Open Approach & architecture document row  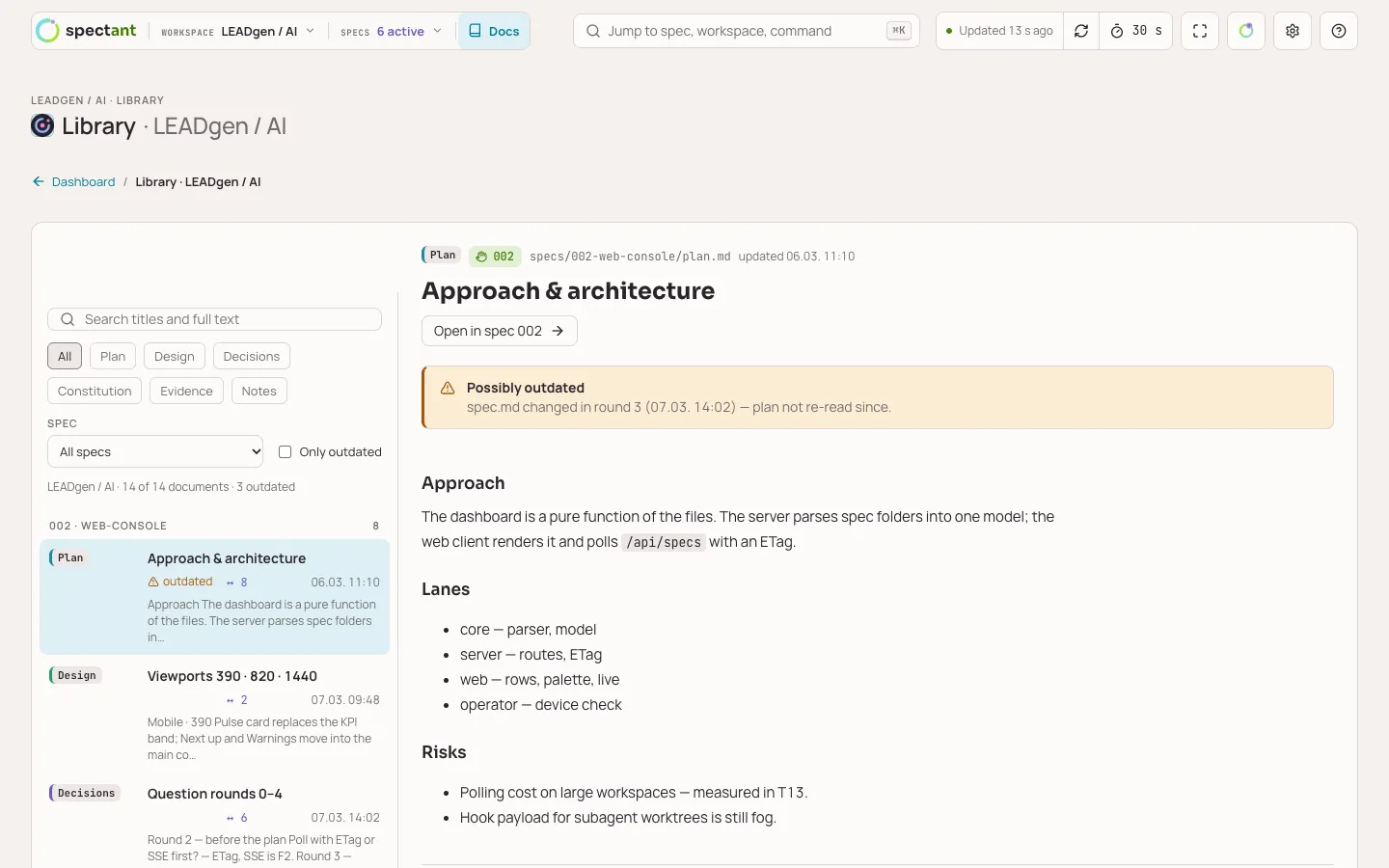tap(214, 597)
